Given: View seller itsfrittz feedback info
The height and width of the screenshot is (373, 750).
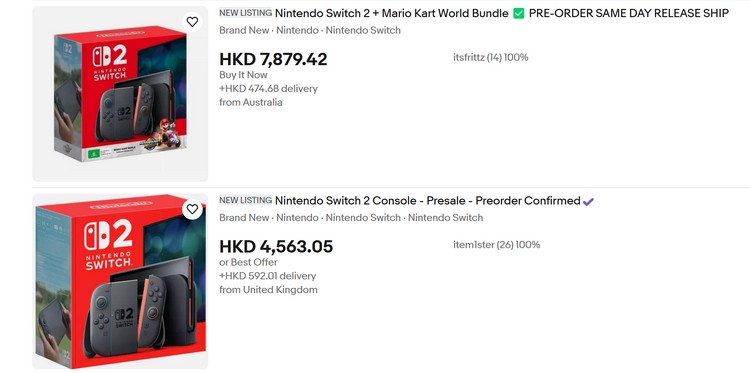Looking at the screenshot, I should 491,57.
